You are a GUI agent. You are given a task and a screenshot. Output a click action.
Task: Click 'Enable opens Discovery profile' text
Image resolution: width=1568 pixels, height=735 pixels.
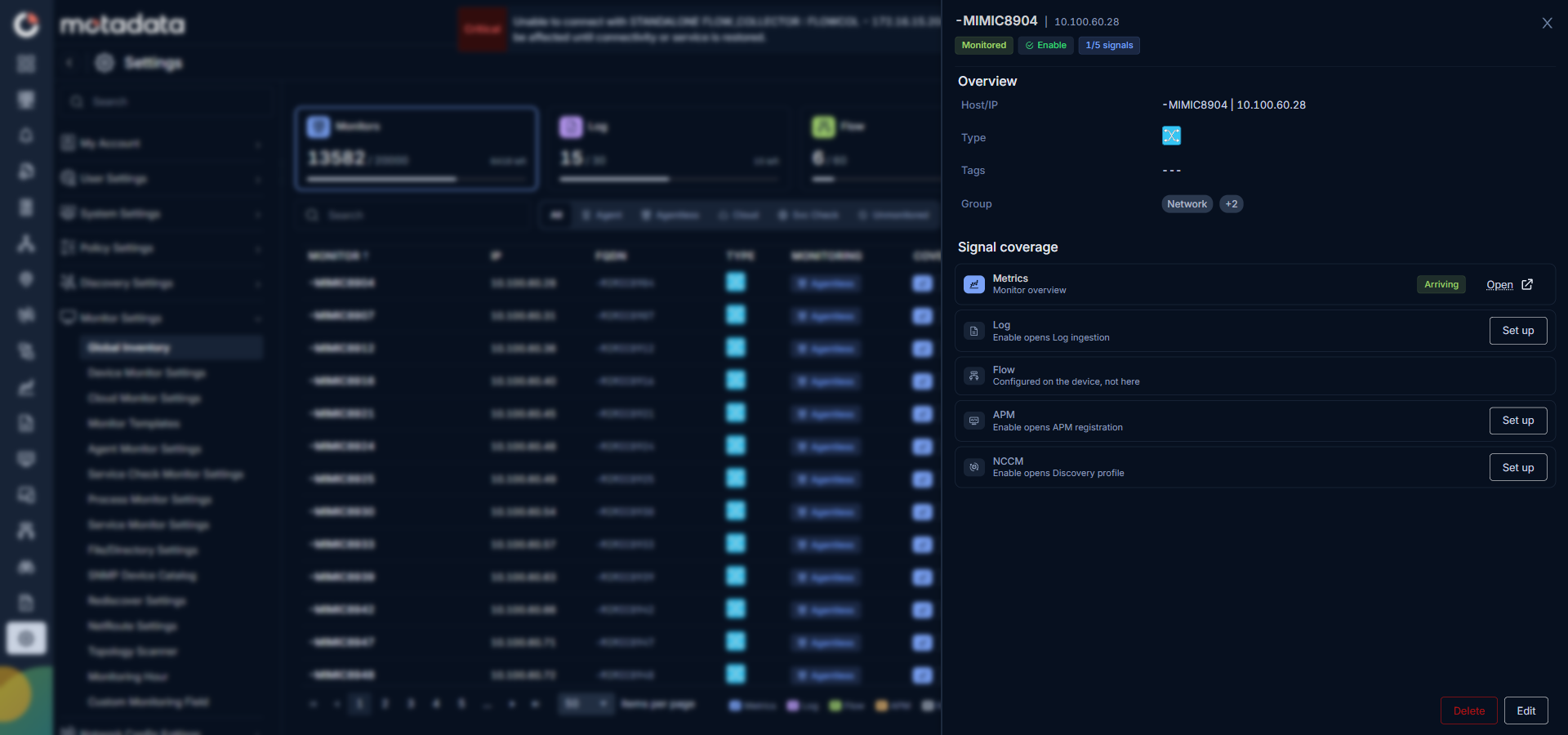[x=1058, y=473]
